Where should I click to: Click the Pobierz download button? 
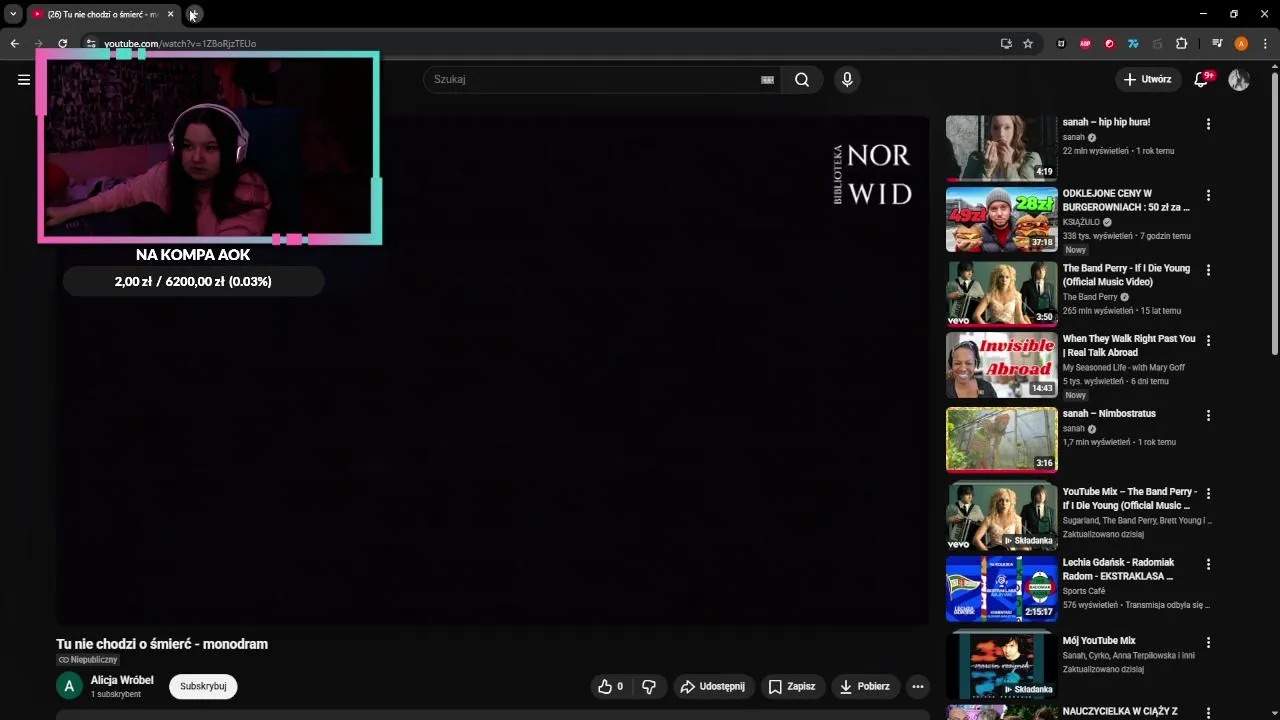coord(864,686)
